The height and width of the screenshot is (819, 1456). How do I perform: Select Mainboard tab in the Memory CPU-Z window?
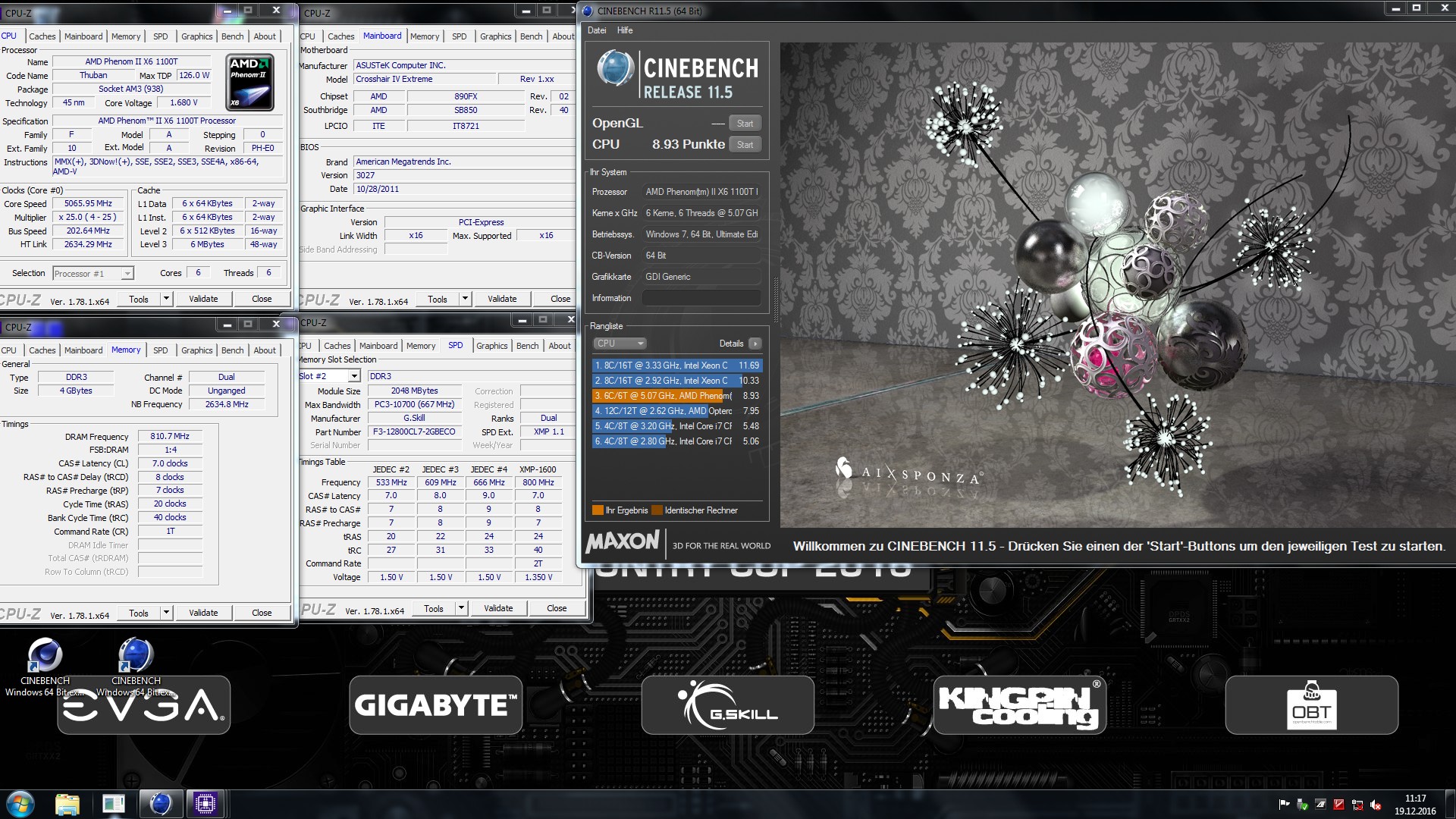(83, 350)
